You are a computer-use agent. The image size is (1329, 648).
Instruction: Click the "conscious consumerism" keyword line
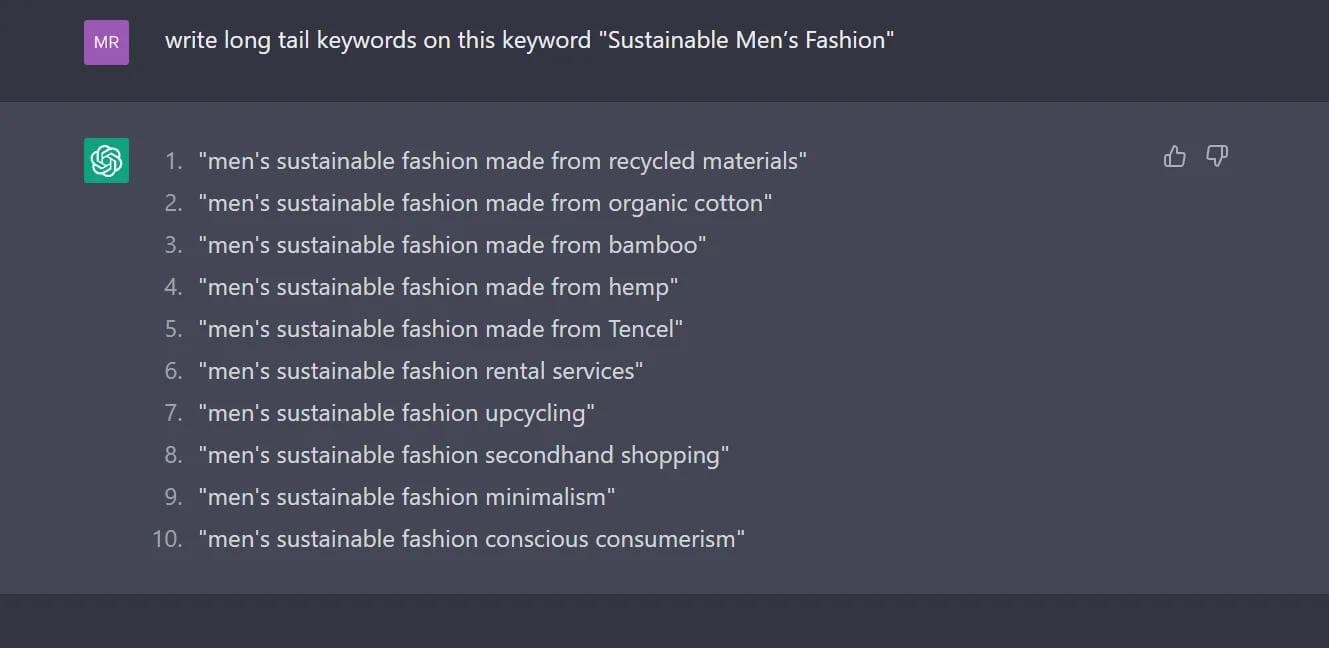[471, 539]
